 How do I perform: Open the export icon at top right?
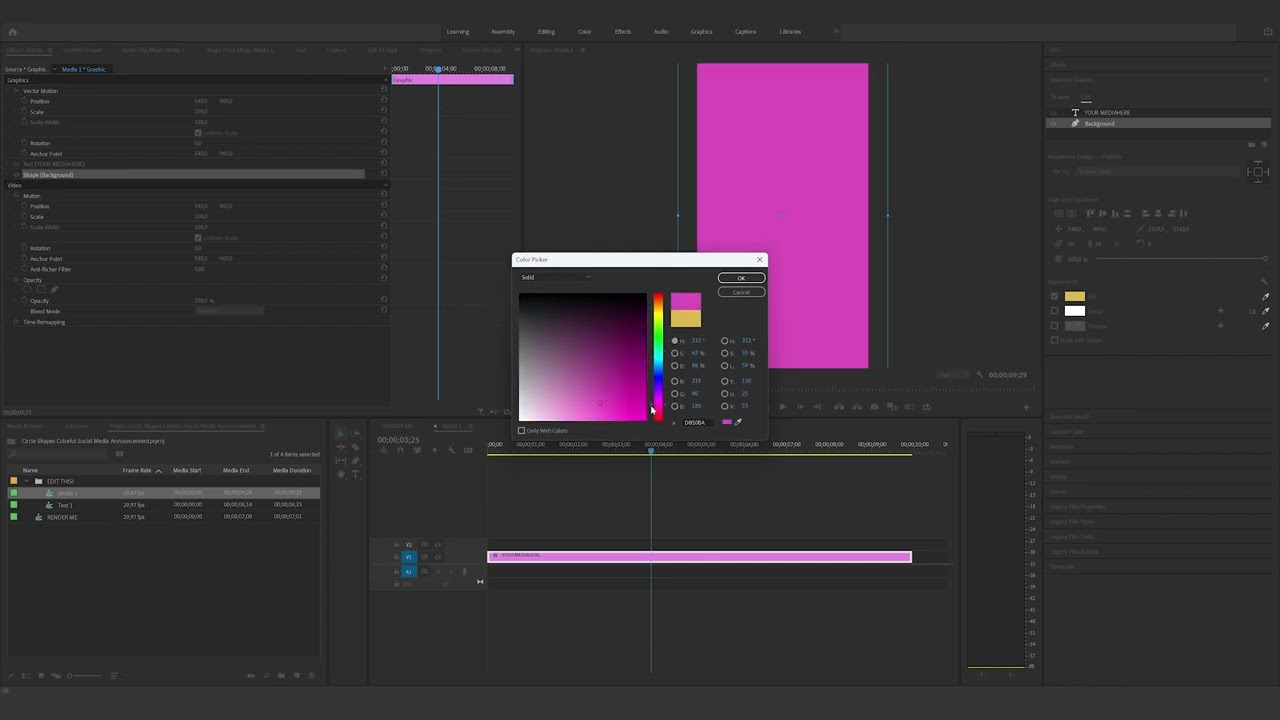1268,32
